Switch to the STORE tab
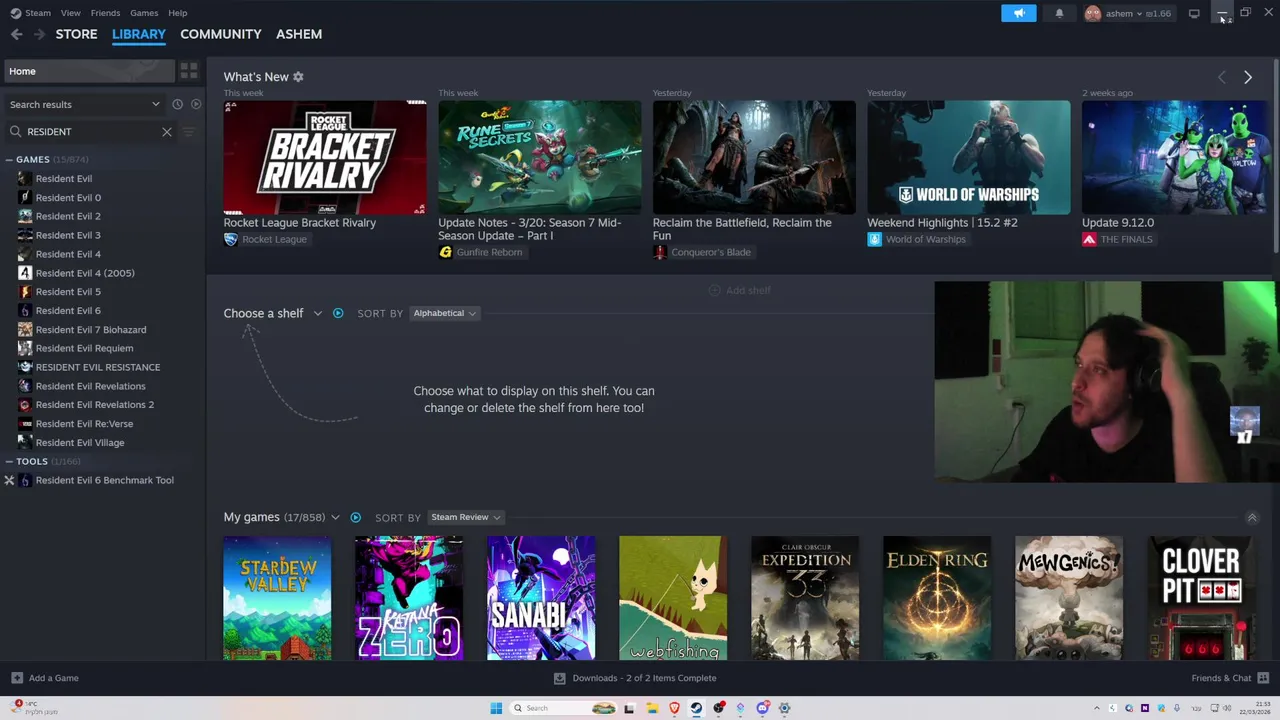The height and width of the screenshot is (720, 1280). point(76,34)
